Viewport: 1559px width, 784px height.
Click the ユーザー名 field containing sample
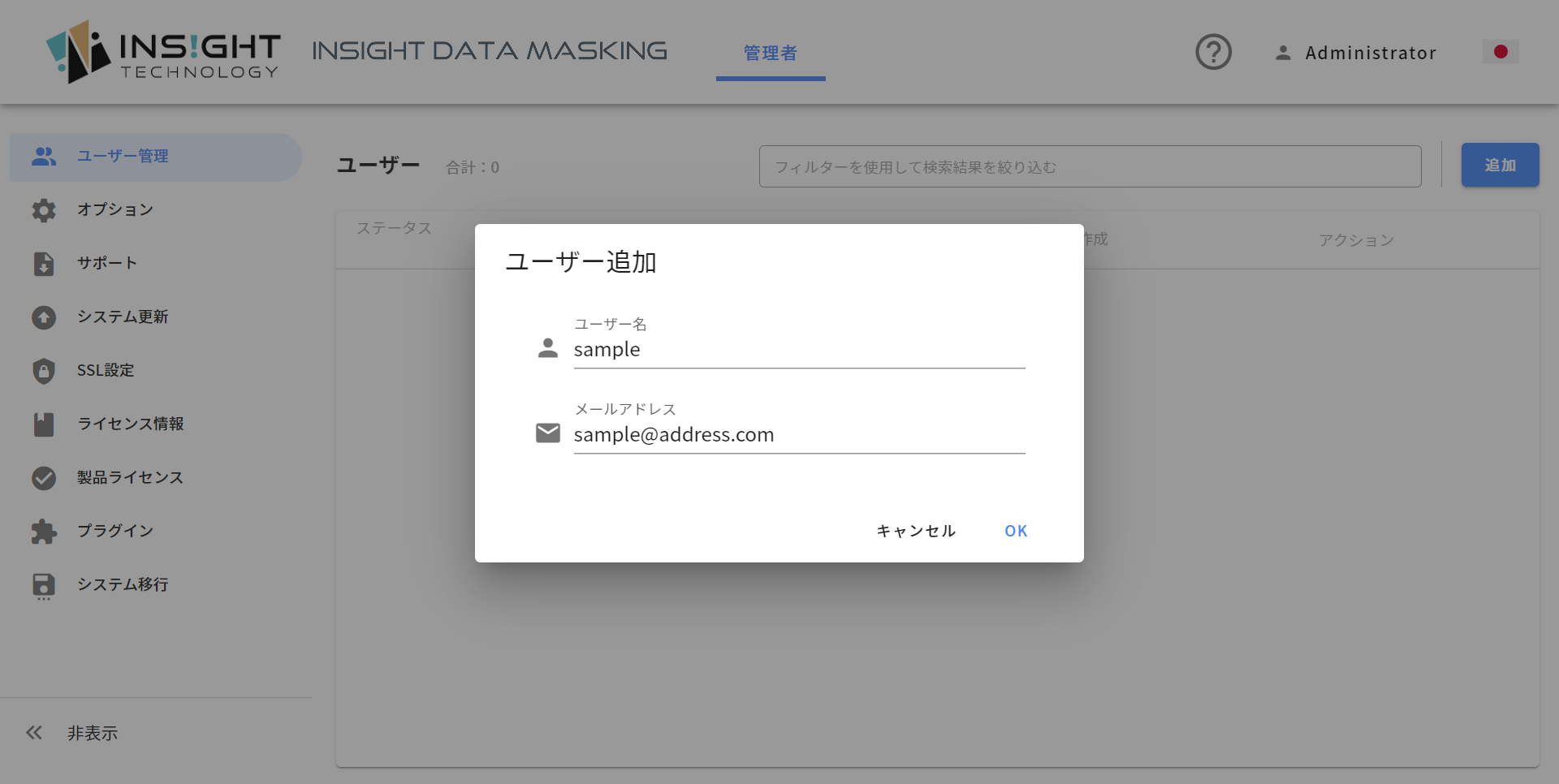click(x=799, y=350)
